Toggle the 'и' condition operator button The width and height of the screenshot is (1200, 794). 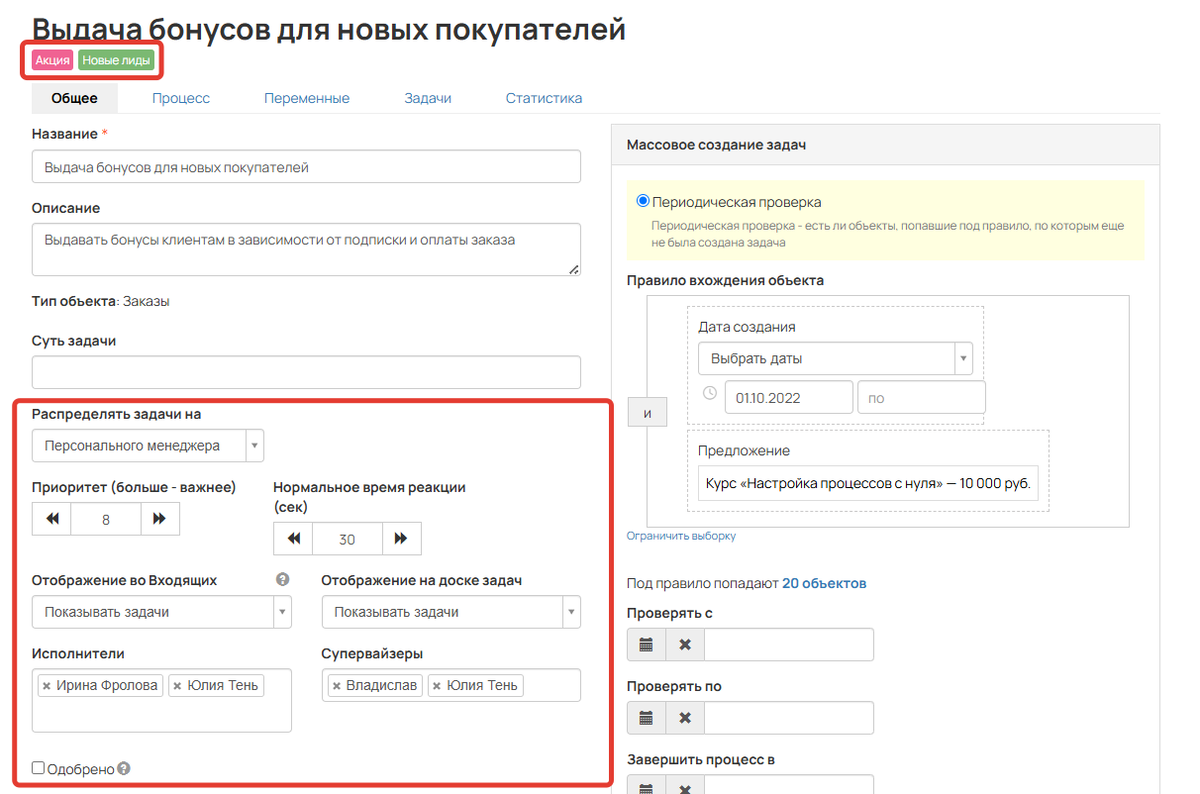[x=647, y=412]
